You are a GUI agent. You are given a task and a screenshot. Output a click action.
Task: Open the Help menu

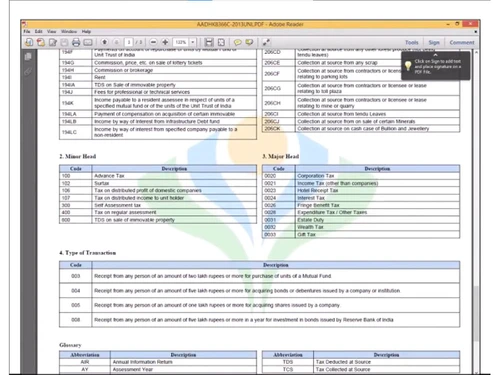[x=86, y=32]
